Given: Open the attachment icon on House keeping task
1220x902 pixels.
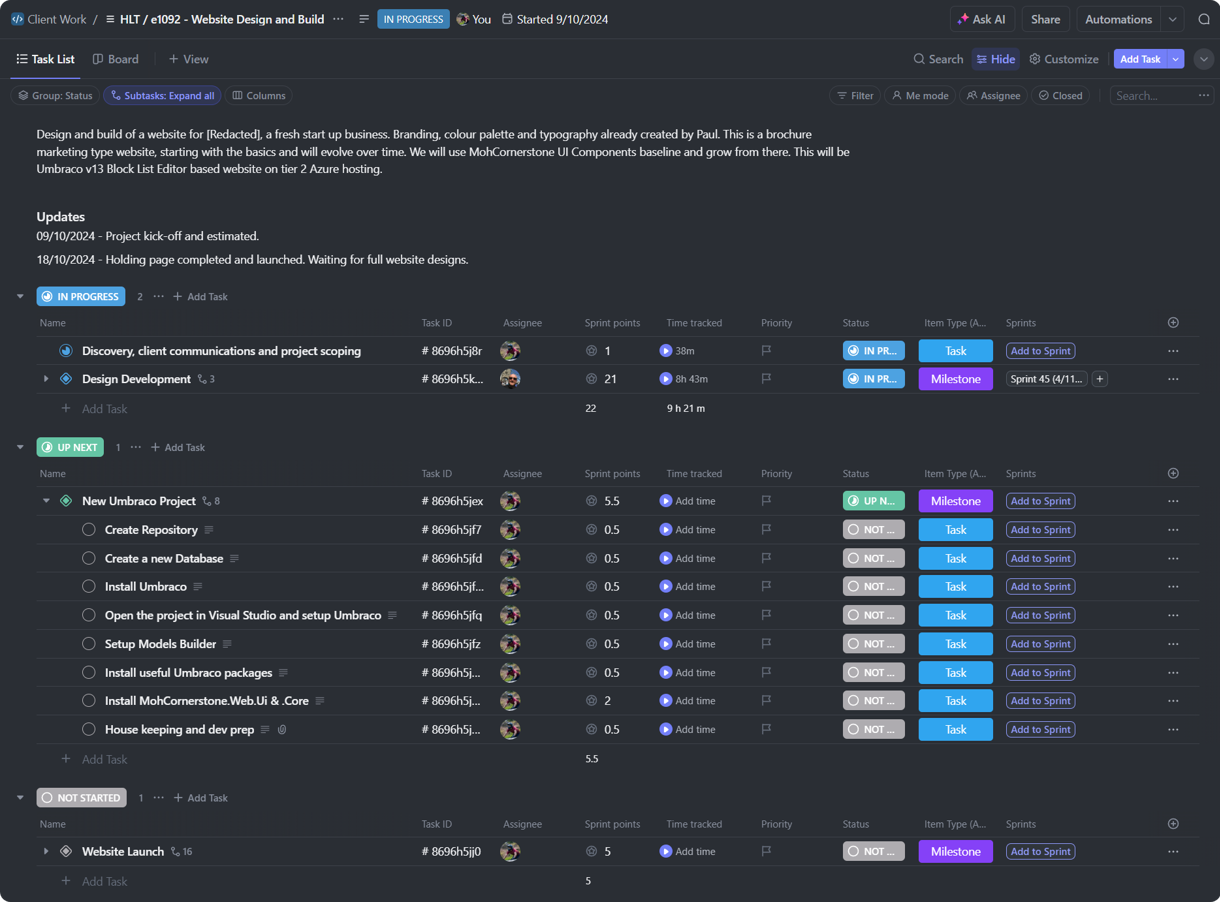Looking at the screenshot, I should pyautogui.click(x=282, y=729).
